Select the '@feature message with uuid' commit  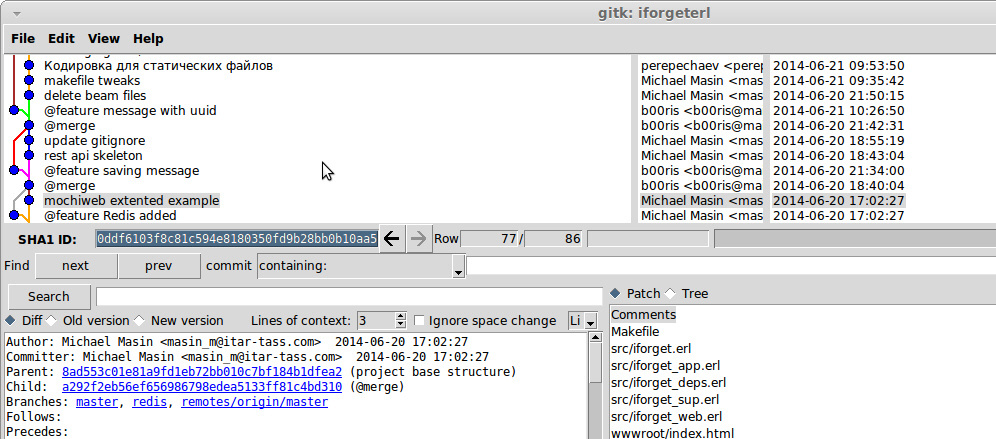(x=130, y=111)
